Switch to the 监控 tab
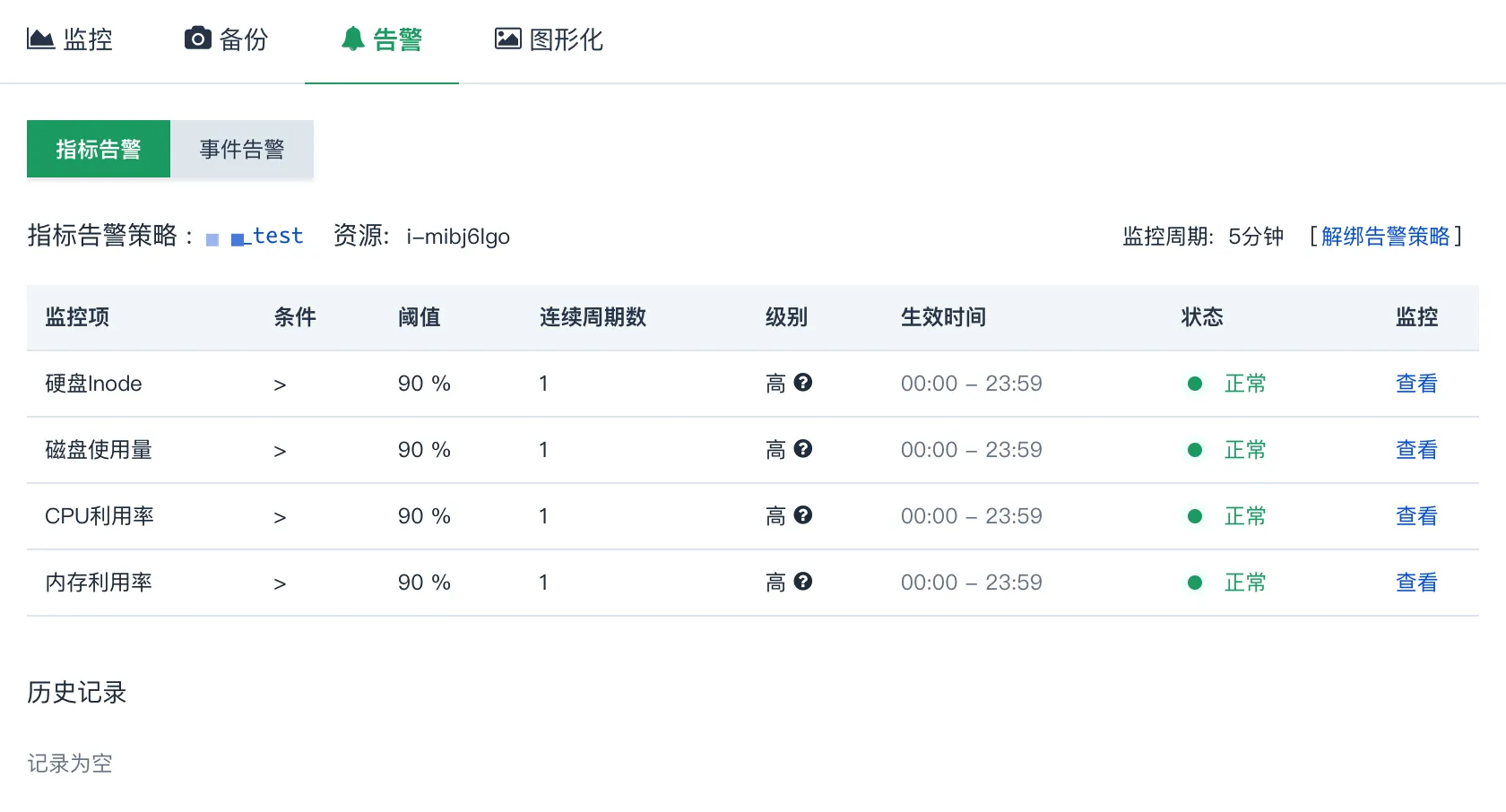Image resolution: width=1506 pixels, height=812 pixels. click(70, 39)
